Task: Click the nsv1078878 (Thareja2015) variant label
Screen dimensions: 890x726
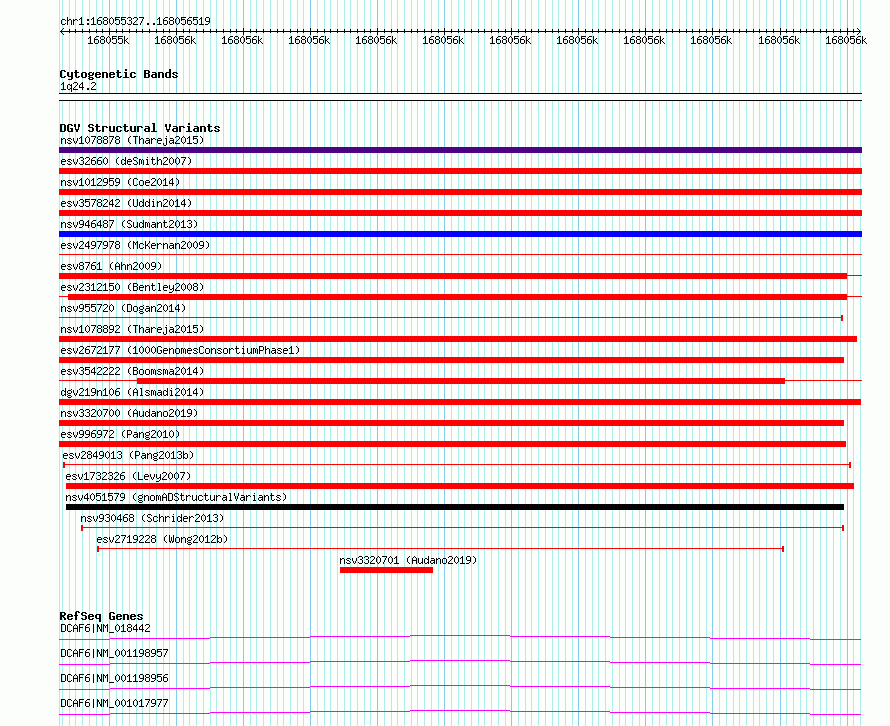Action: [132, 140]
